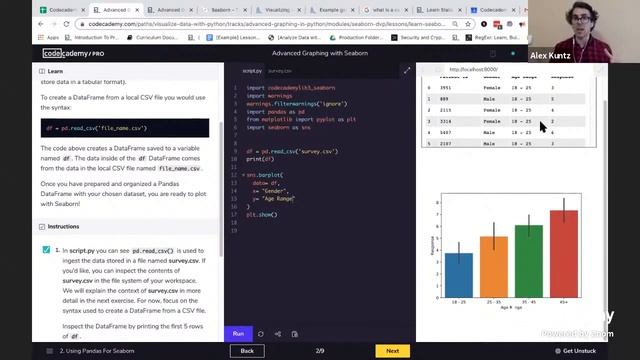Open the lesson menu hamburger icon
The height and width of the screenshot is (360, 640).
pos(49,351)
